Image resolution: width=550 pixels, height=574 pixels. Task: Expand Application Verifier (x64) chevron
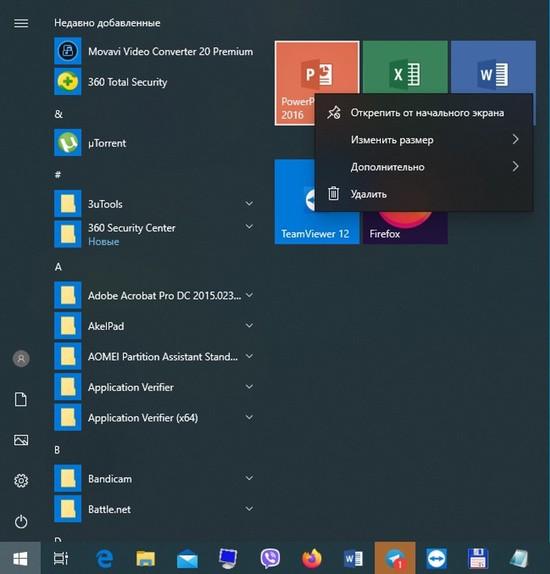pyautogui.click(x=249, y=417)
